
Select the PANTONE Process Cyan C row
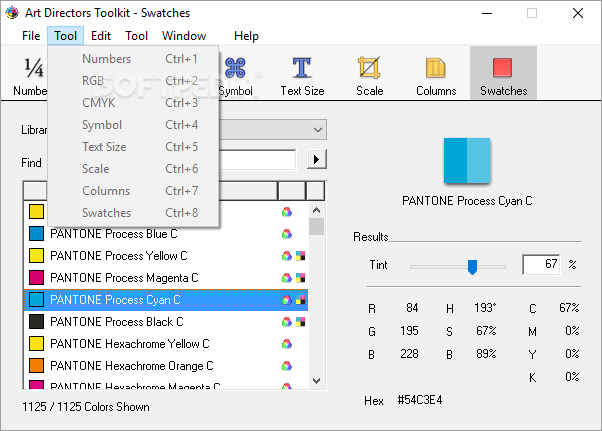(x=166, y=300)
